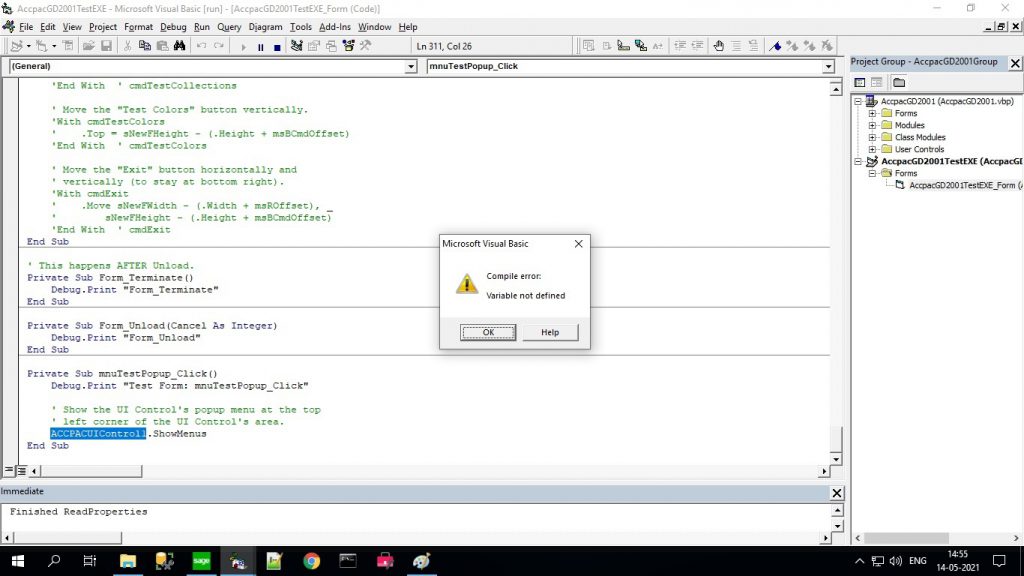
Task: Expand the Modules folder node
Action: click(872, 125)
